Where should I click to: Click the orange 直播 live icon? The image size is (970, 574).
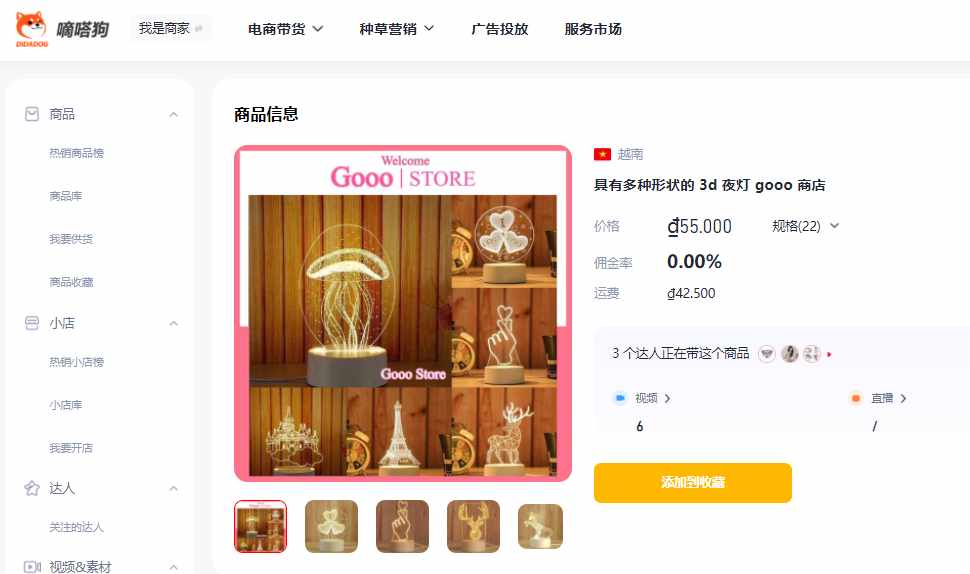[x=856, y=398]
